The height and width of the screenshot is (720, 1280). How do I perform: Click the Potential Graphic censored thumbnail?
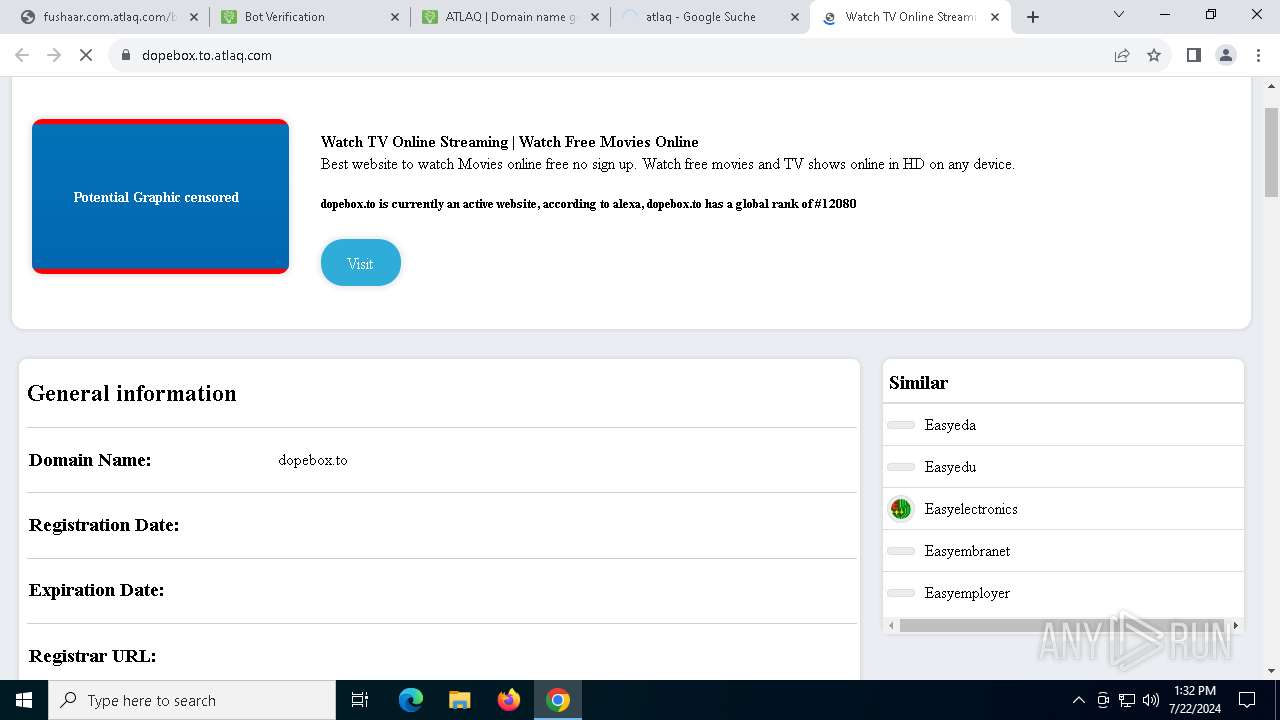point(160,196)
